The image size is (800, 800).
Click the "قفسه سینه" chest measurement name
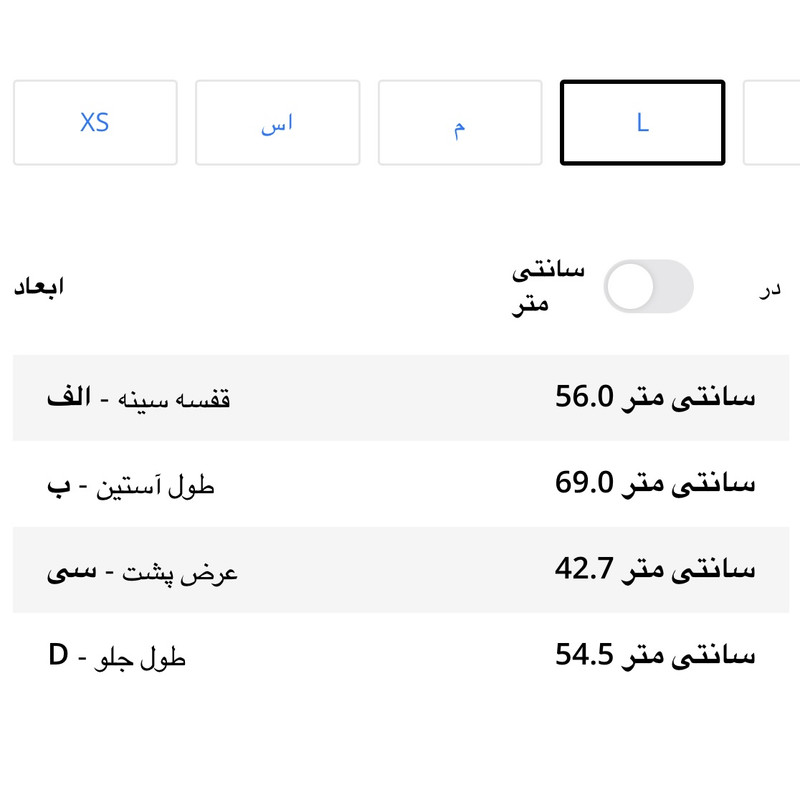[x=176, y=399]
